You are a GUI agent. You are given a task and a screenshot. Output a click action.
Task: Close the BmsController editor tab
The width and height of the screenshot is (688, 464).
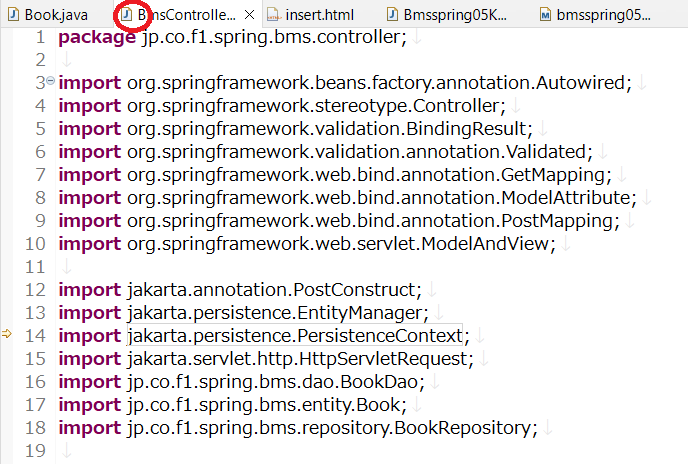pyautogui.click(x=249, y=15)
